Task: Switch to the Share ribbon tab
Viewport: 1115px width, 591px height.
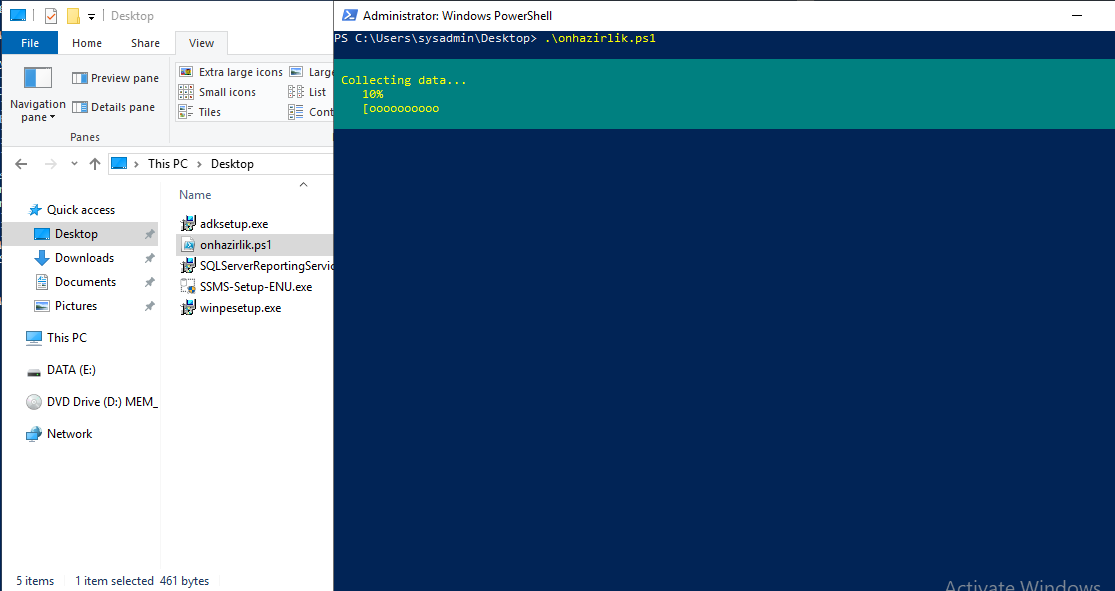Action: coord(145,43)
